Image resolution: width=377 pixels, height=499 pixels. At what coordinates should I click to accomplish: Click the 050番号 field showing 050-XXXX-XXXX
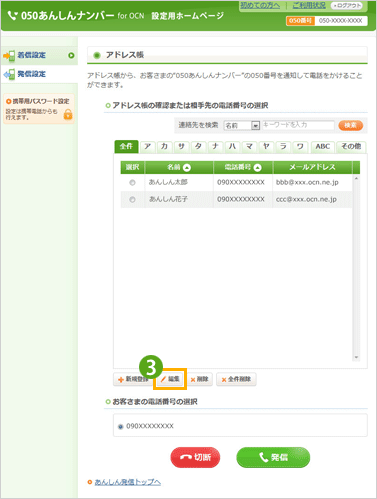tap(340, 21)
